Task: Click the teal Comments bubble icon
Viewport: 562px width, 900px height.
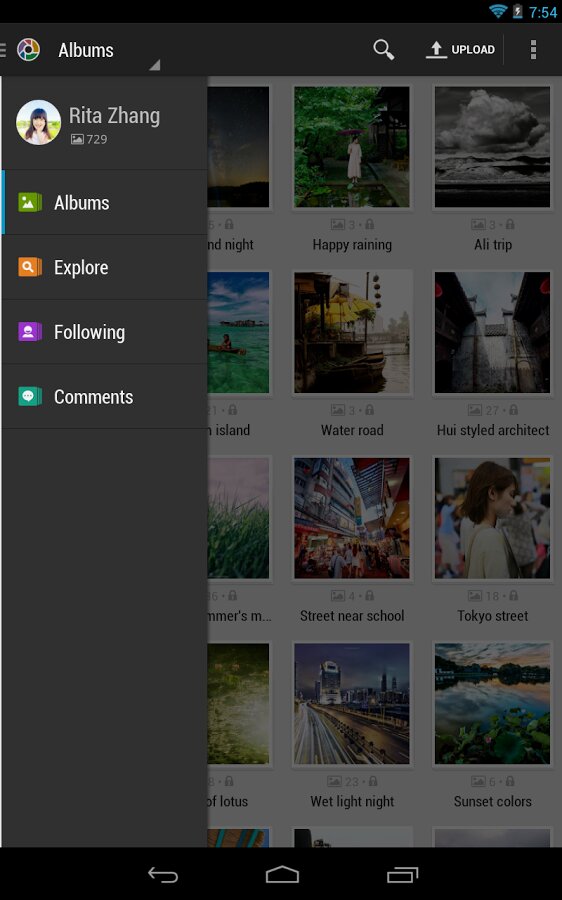Action: (x=30, y=397)
